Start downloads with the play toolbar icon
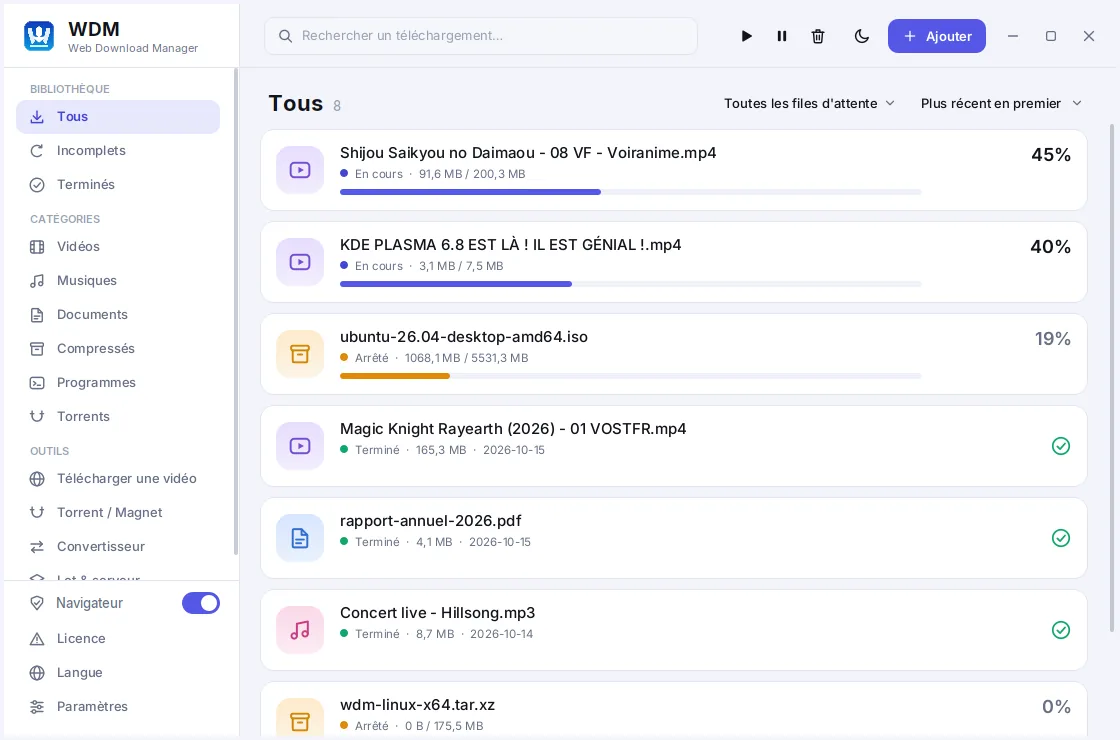Viewport: 1120px width, 740px height. 746,36
